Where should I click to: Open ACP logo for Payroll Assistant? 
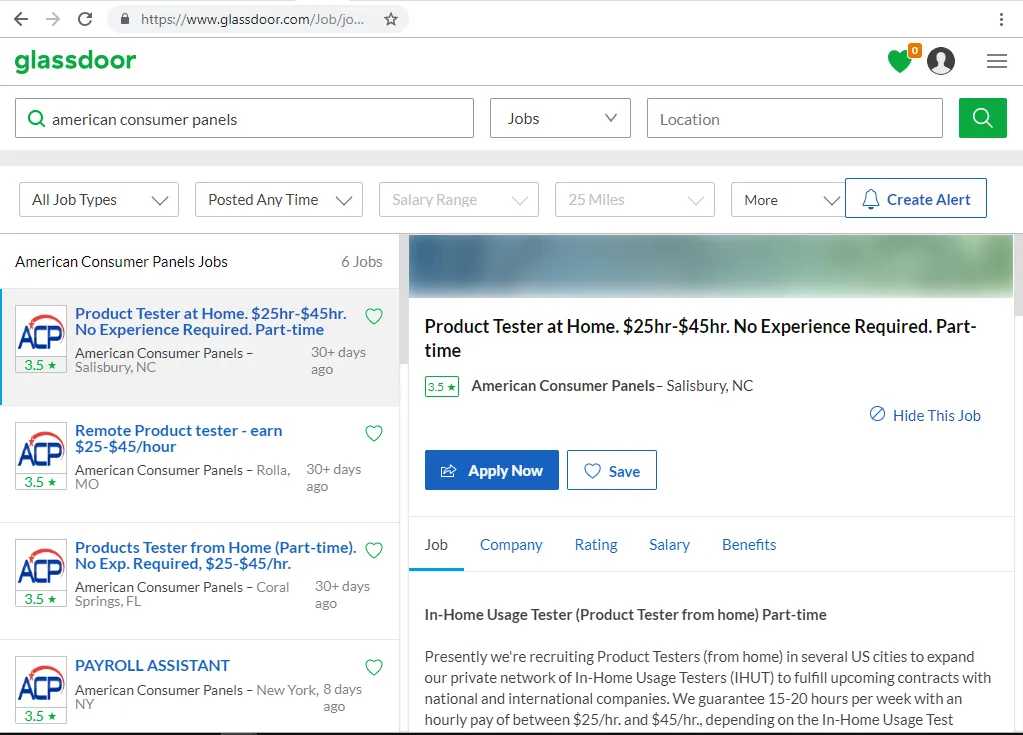pyautogui.click(x=41, y=683)
